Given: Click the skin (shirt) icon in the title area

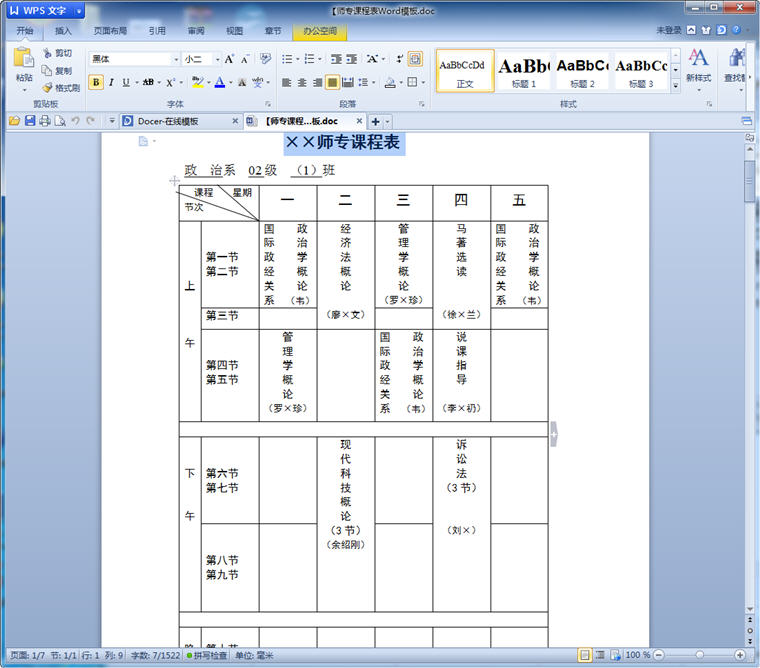Looking at the screenshot, I should click(x=706, y=30).
